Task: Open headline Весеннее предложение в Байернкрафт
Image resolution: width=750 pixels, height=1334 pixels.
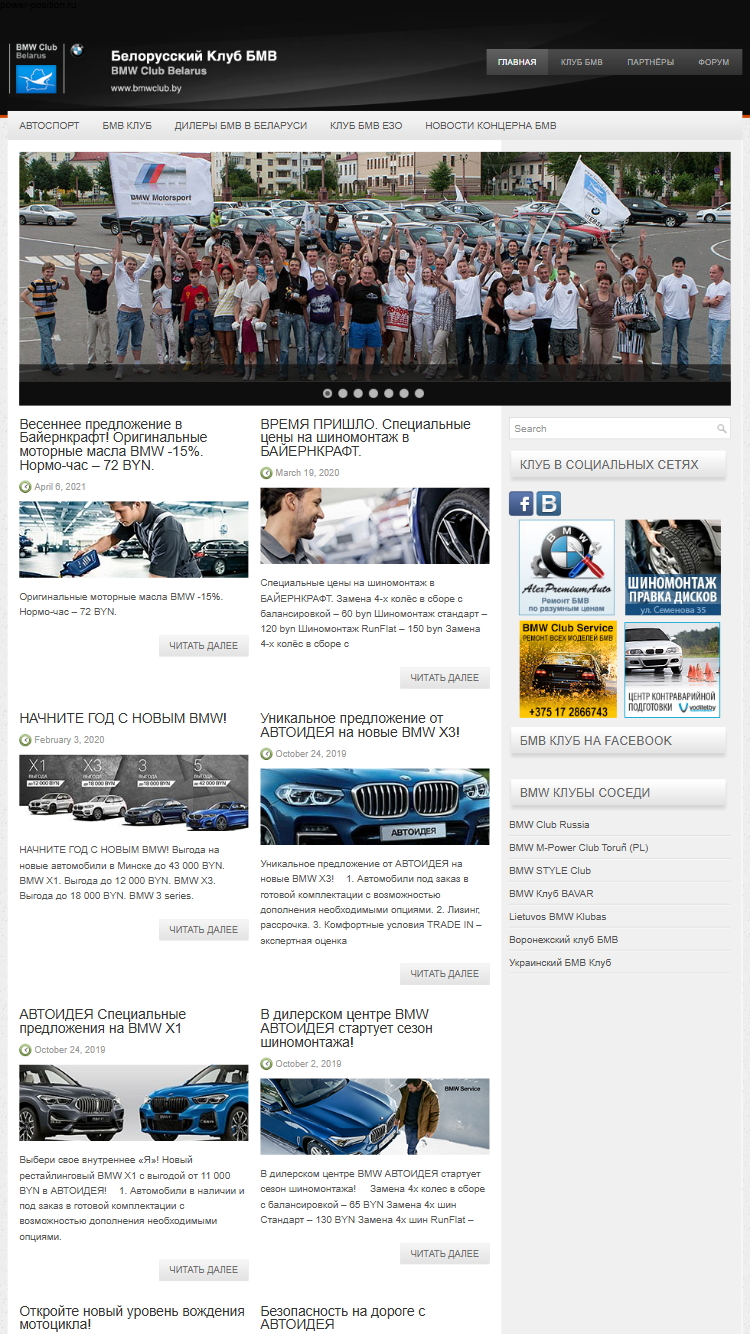Action: [113, 445]
